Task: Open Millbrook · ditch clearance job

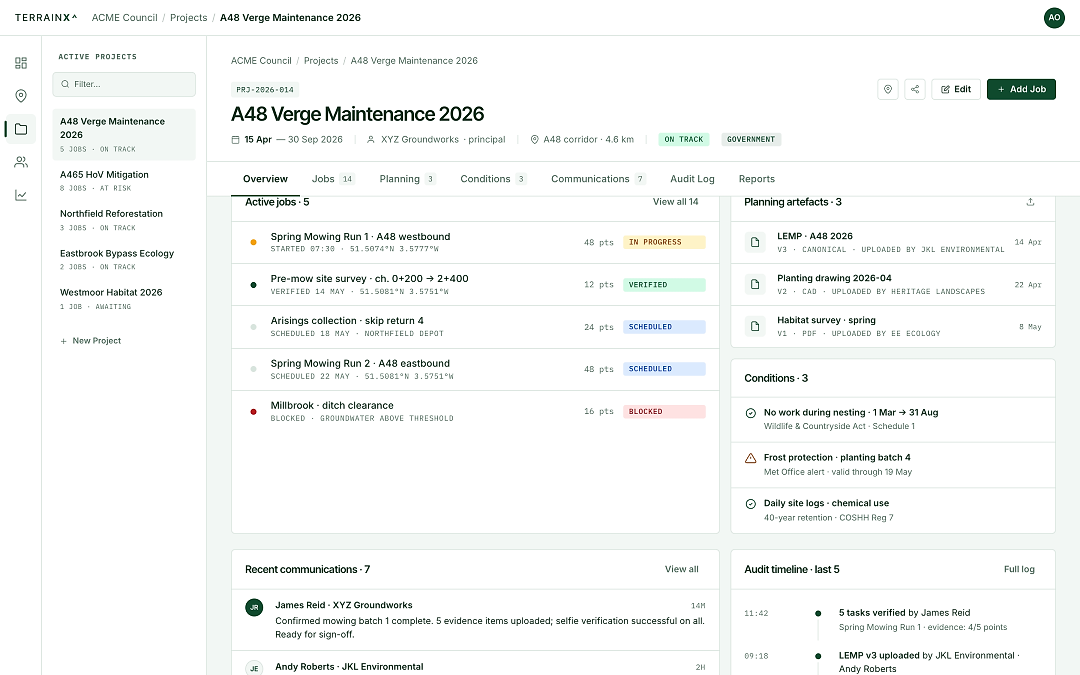Action: 475,411
